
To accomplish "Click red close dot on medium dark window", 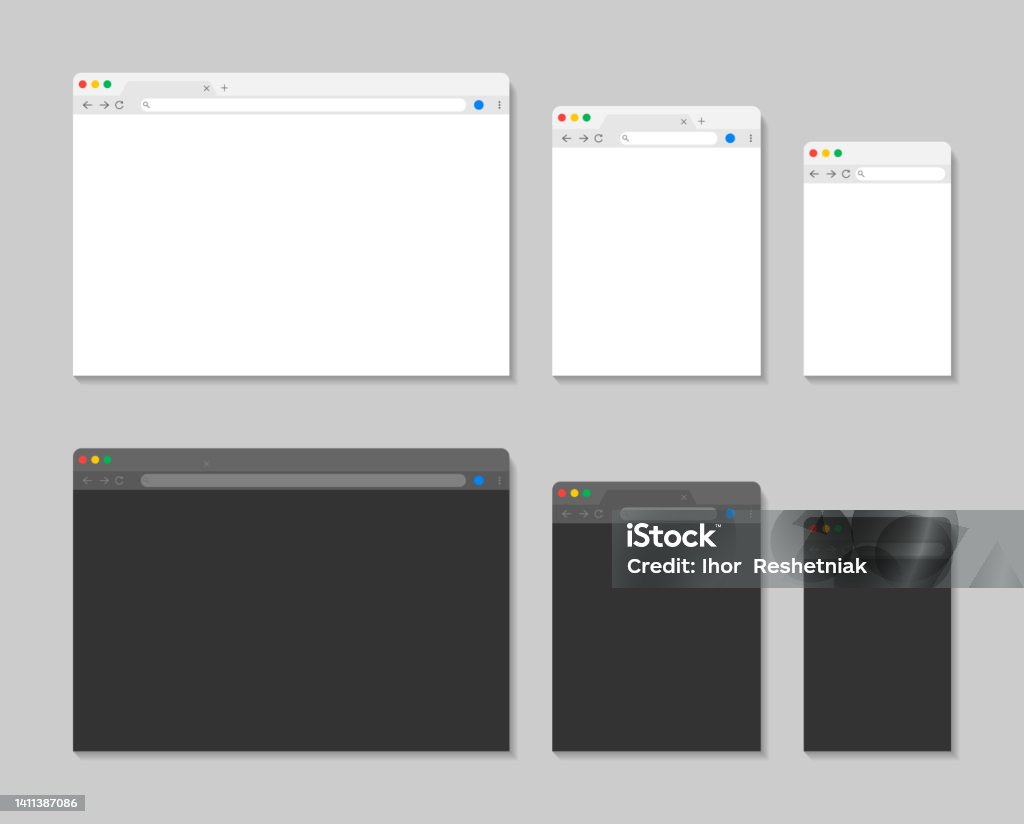I will tap(562, 493).
